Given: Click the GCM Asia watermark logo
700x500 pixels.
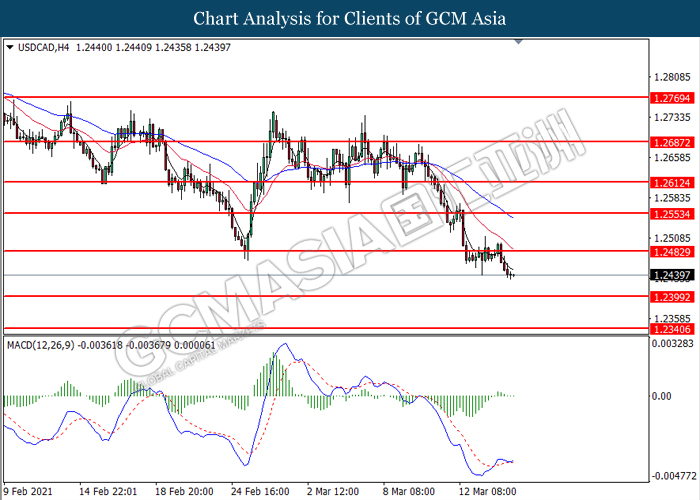Looking at the screenshot, I should tap(350, 240).
